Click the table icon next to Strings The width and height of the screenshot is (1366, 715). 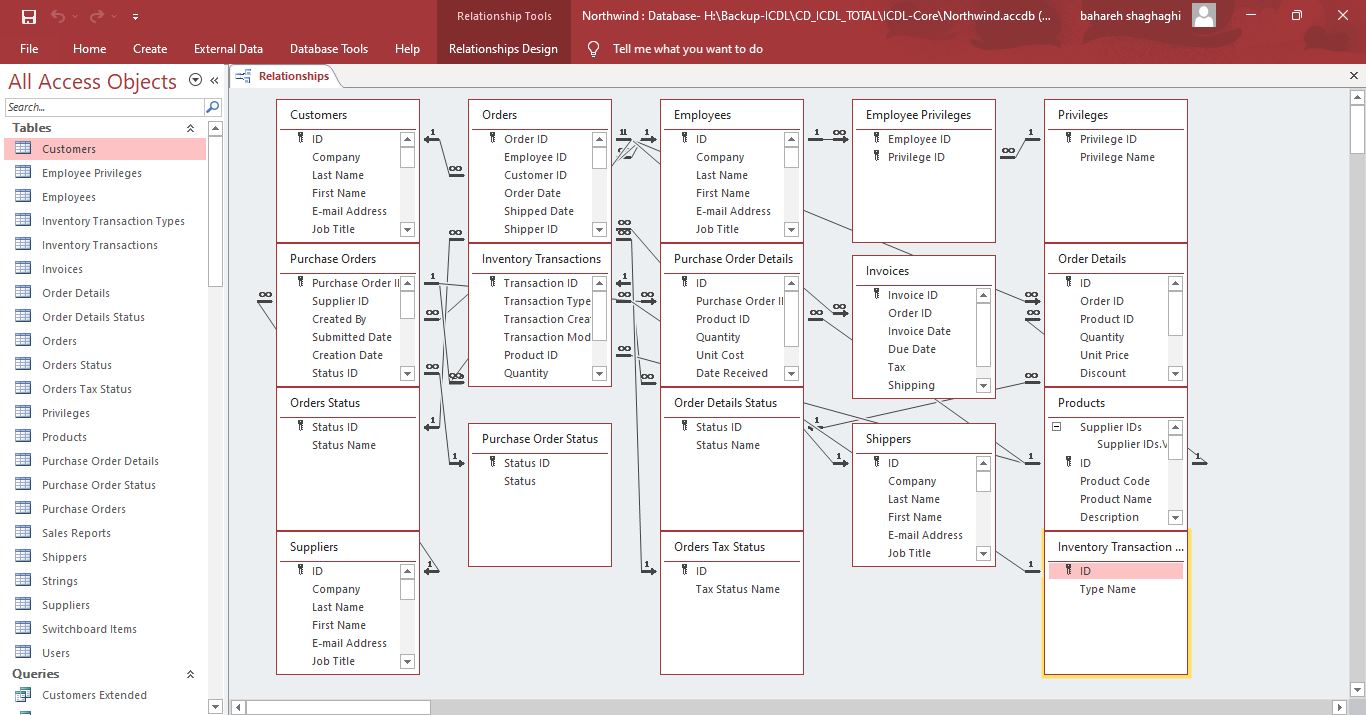coord(23,581)
